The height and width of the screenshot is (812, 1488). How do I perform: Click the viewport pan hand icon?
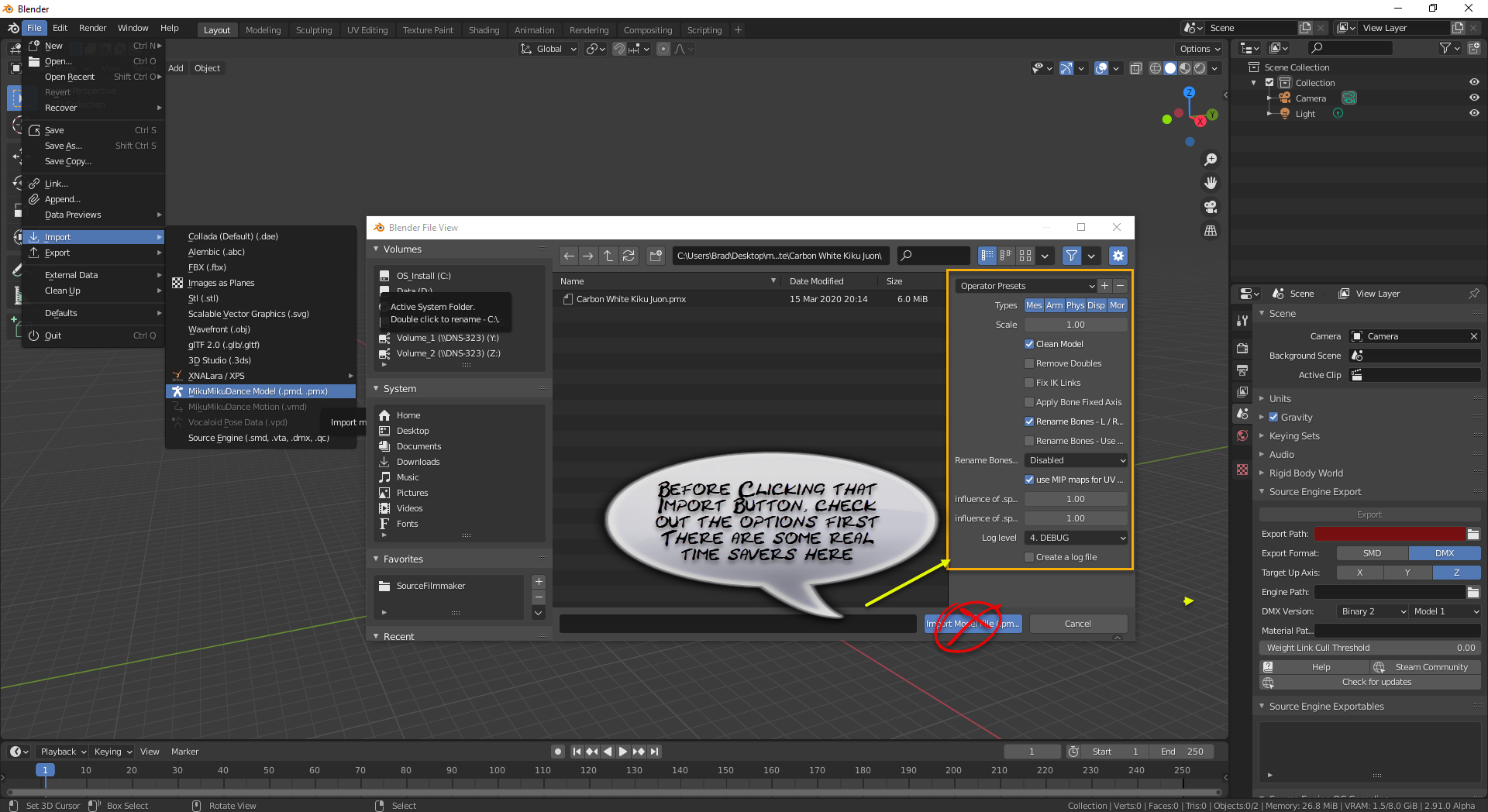pos(1210,183)
